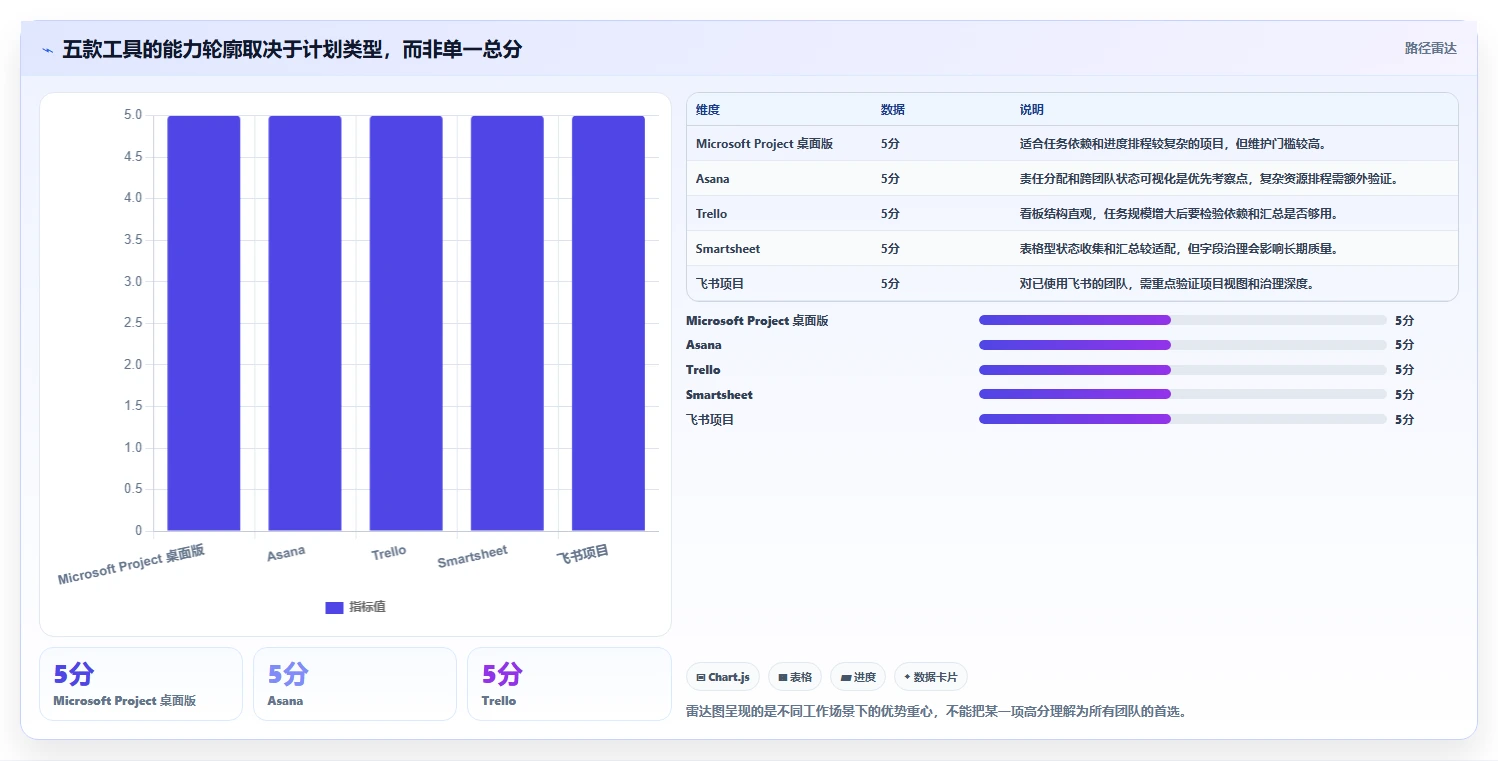
Task: Click the footer note starting 雷达图呈现的是
Action: [x=936, y=712]
